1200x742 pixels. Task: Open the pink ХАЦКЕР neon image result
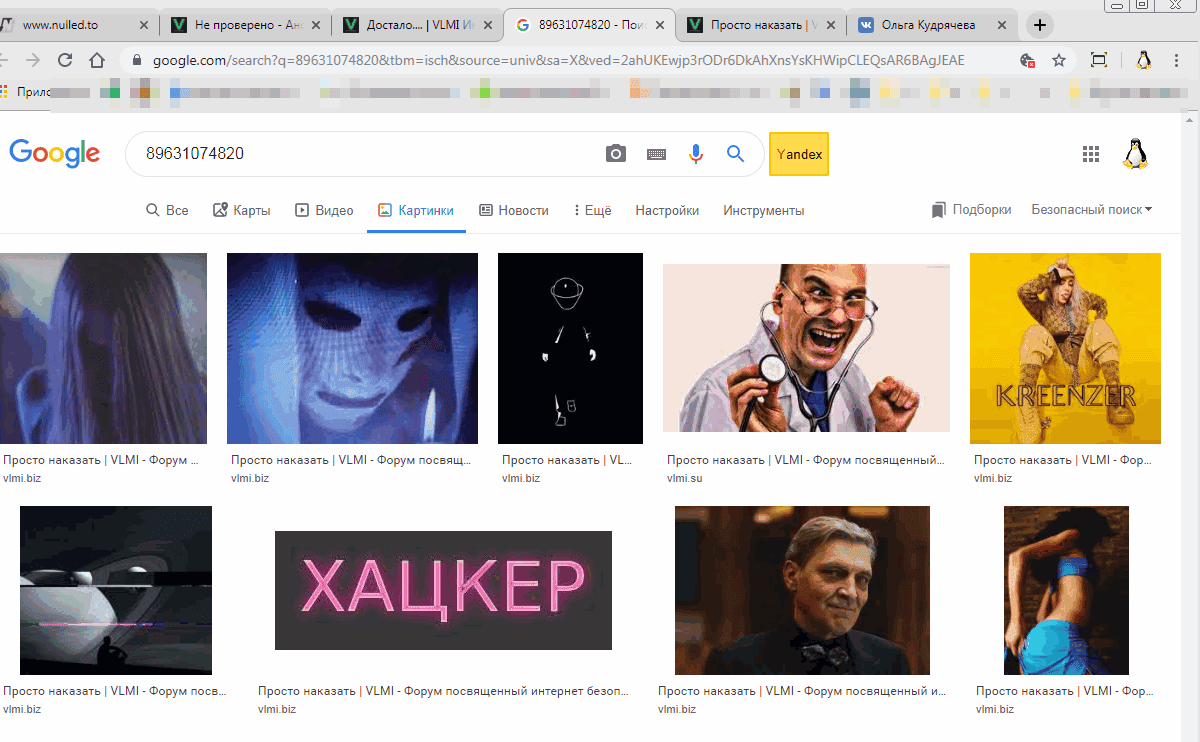pos(443,590)
